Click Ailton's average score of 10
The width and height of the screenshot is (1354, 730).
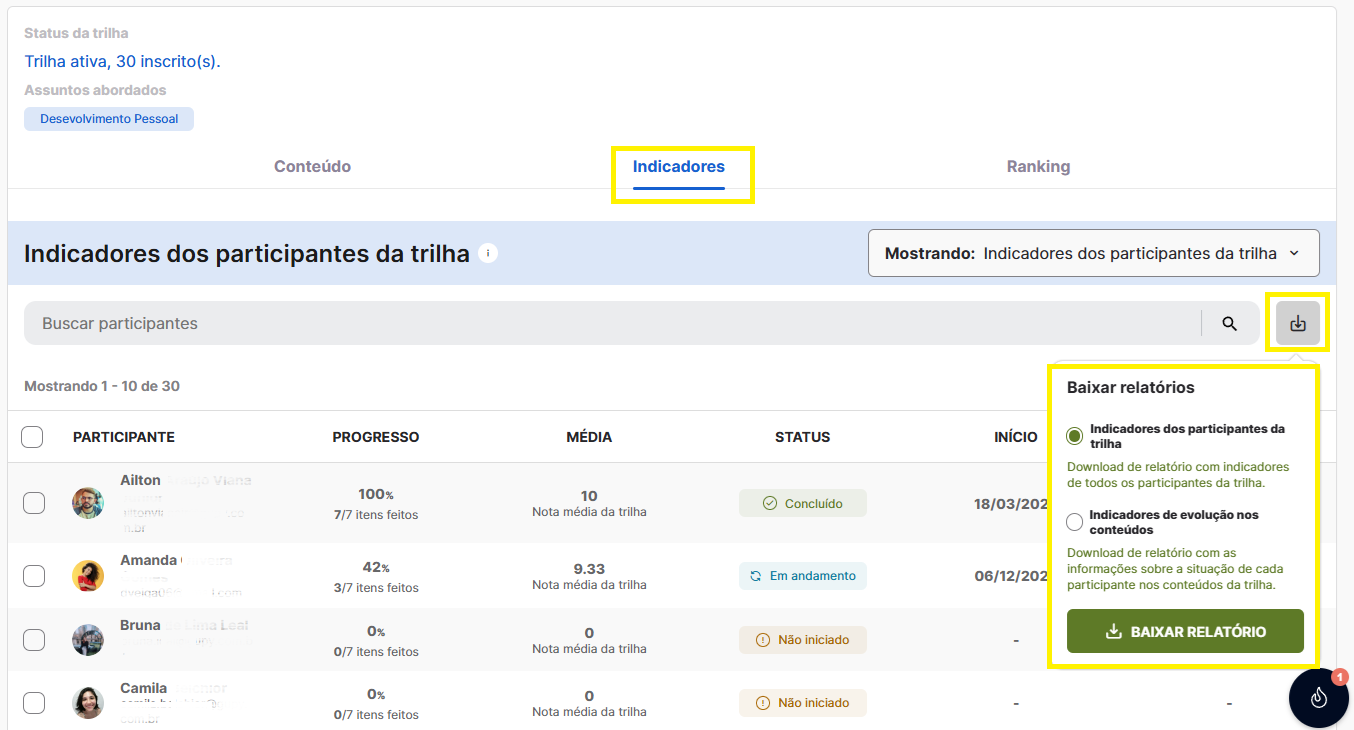589,496
